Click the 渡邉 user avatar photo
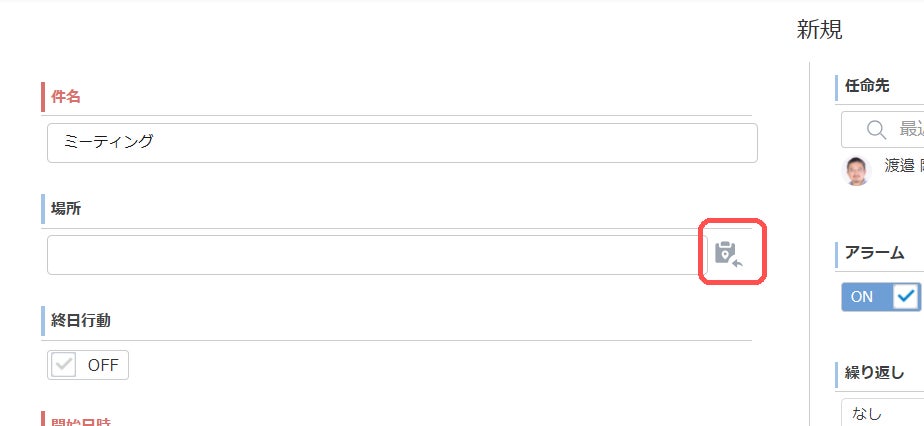 click(x=857, y=170)
